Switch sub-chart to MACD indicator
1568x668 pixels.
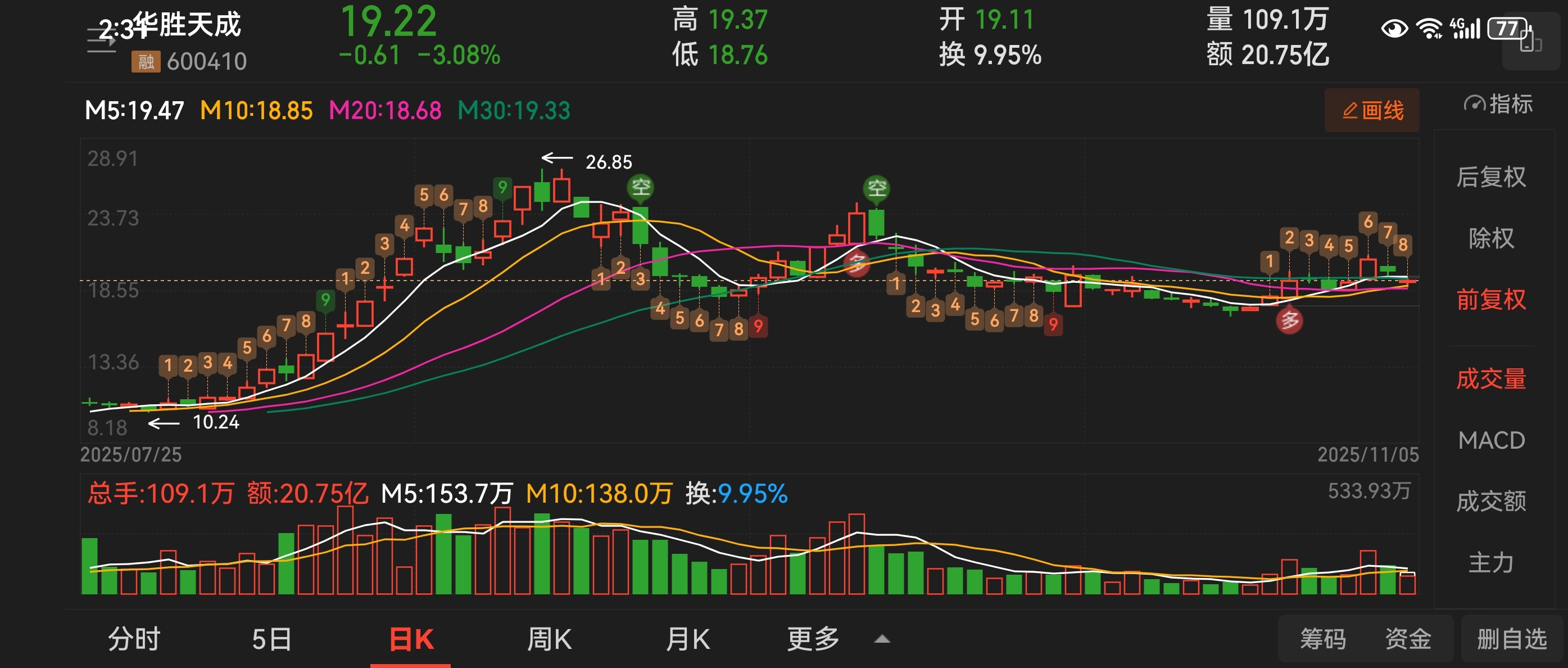pyautogui.click(x=1490, y=440)
